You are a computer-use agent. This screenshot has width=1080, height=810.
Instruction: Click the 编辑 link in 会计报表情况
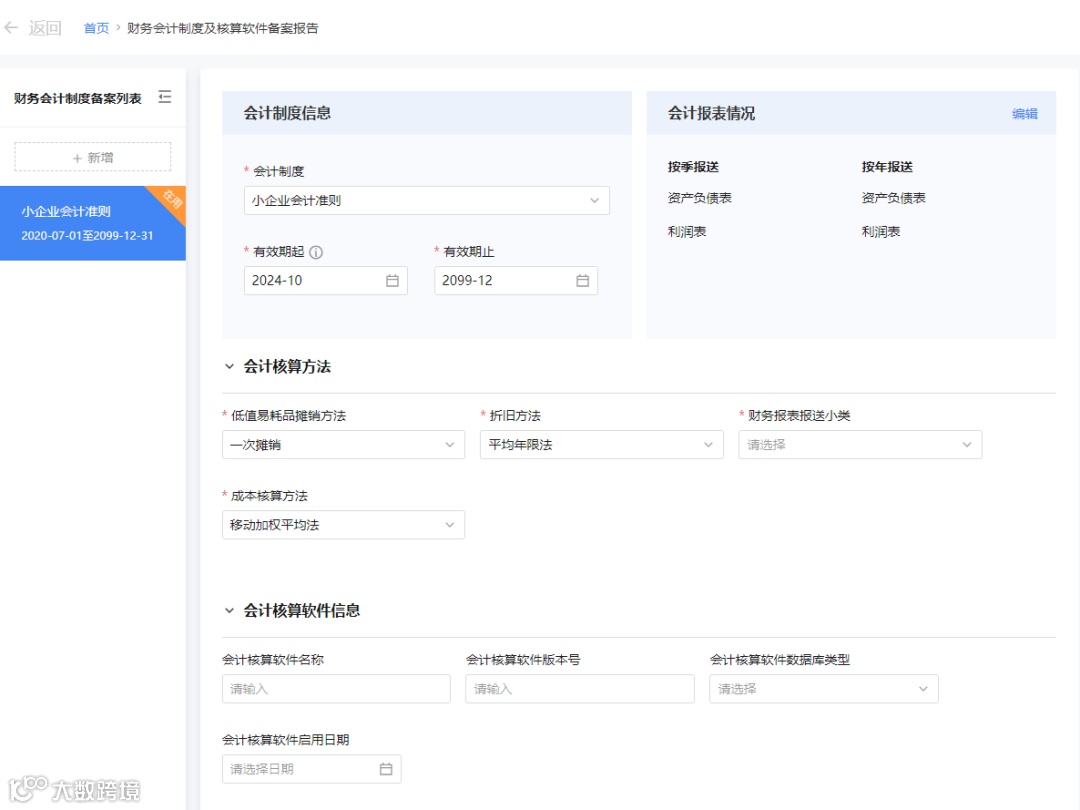[x=1024, y=114]
